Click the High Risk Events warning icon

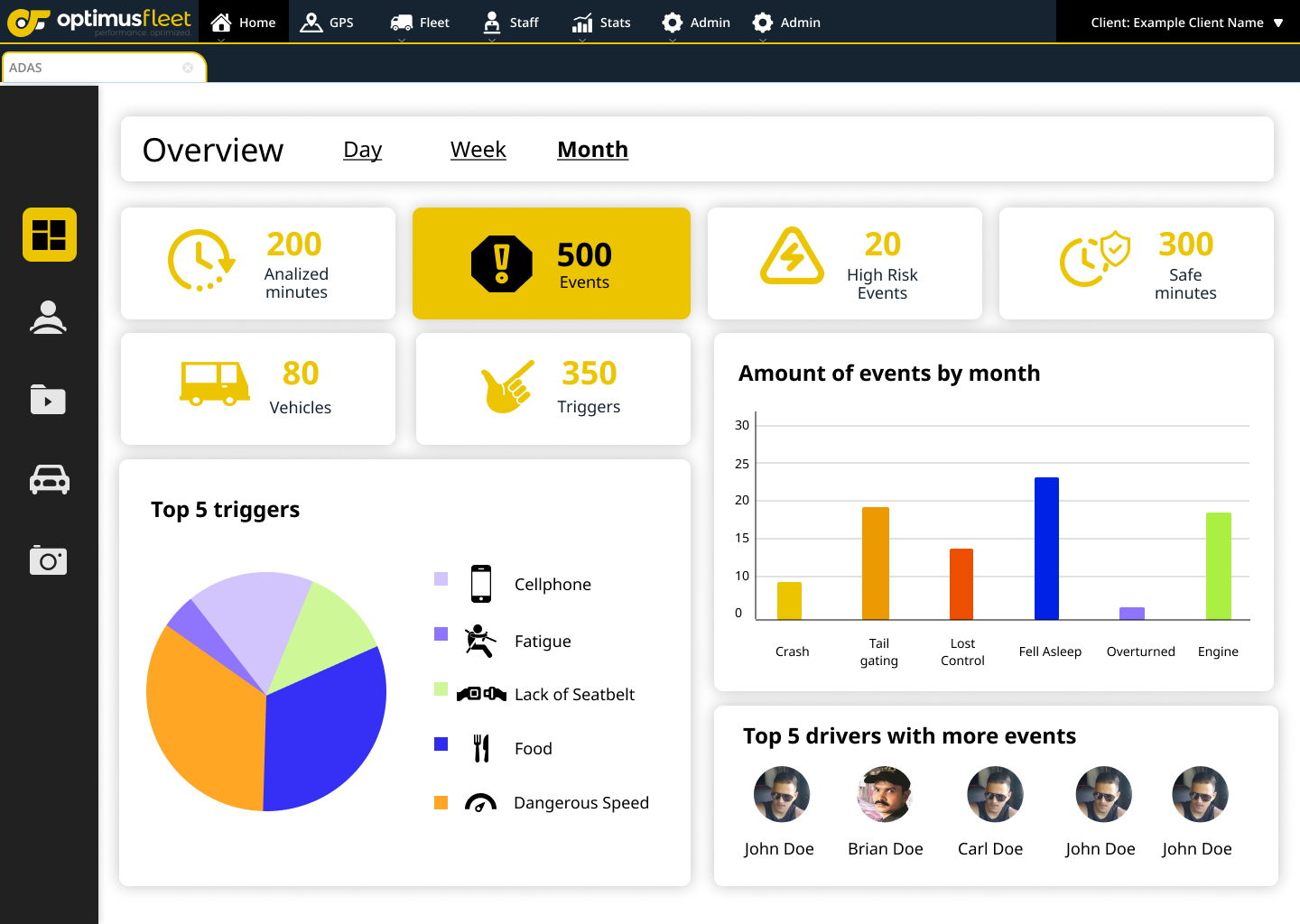click(x=792, y=256)
